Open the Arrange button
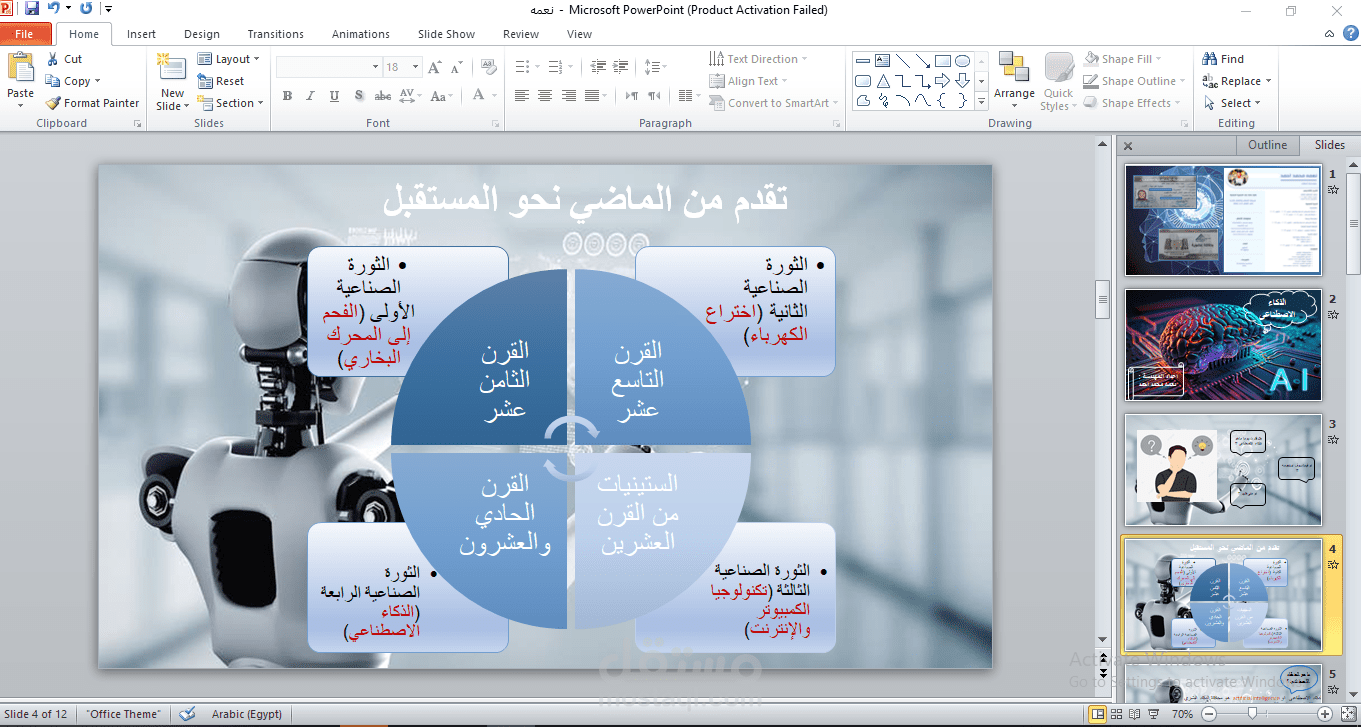 (1014, 80)
